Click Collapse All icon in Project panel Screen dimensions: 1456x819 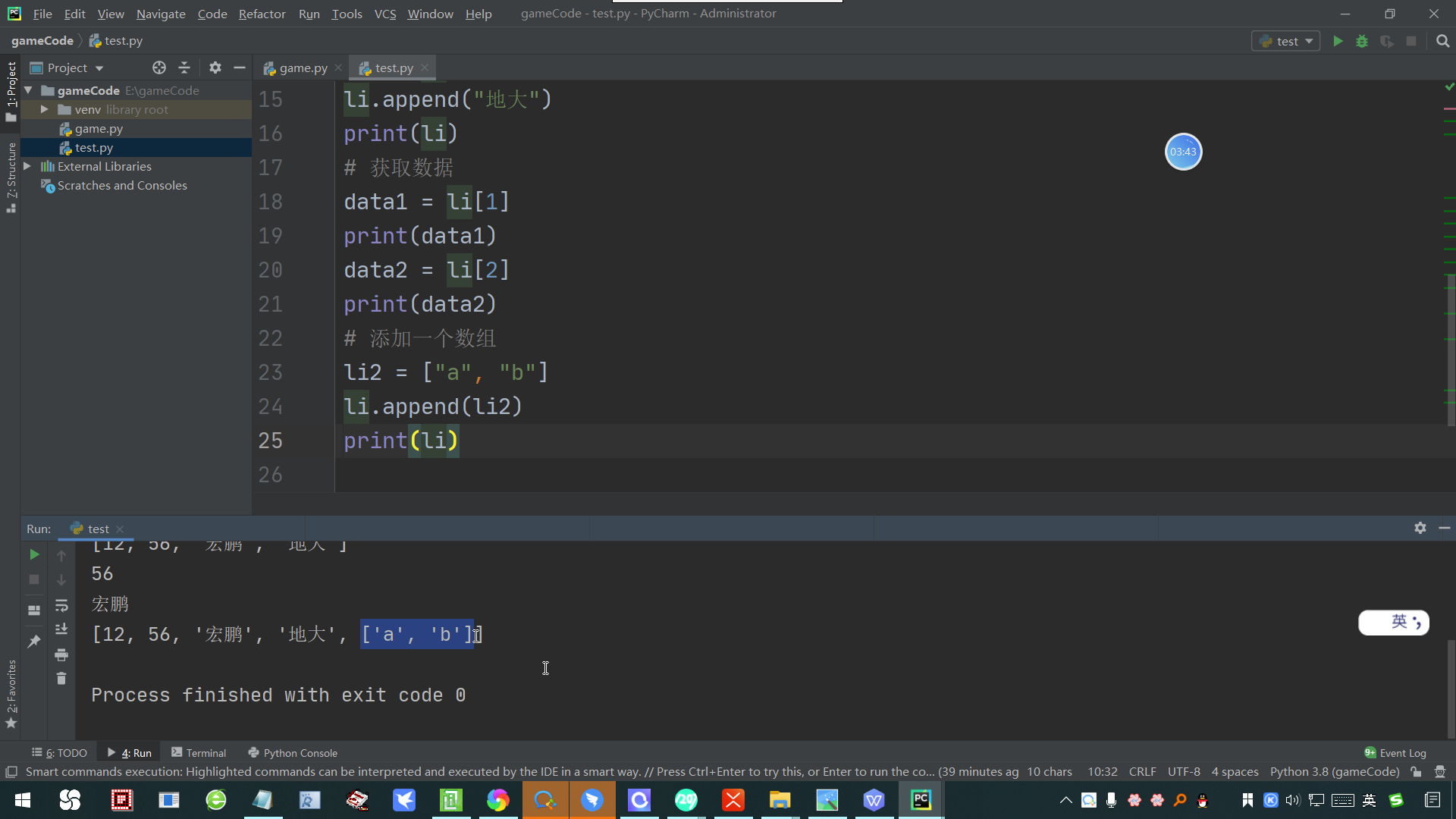point(184,67)
